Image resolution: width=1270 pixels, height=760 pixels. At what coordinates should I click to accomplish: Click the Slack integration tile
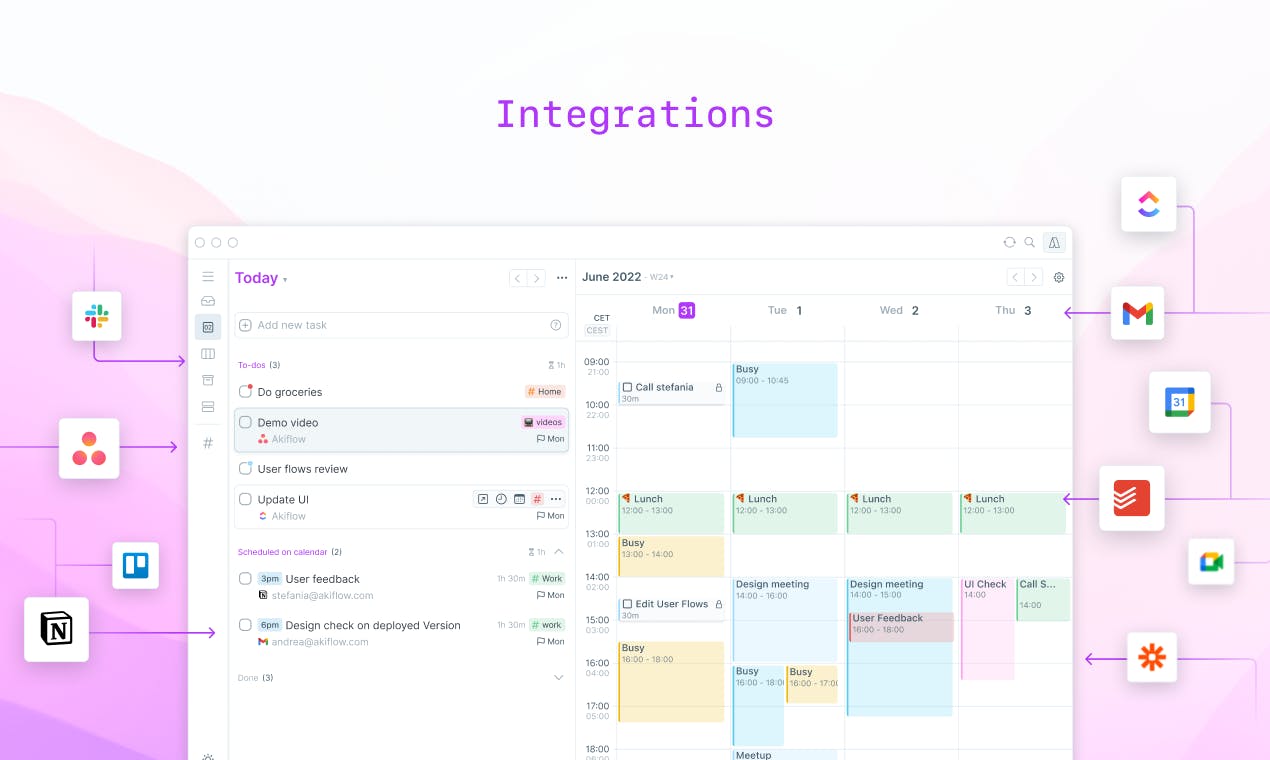[x=97, y=317]
